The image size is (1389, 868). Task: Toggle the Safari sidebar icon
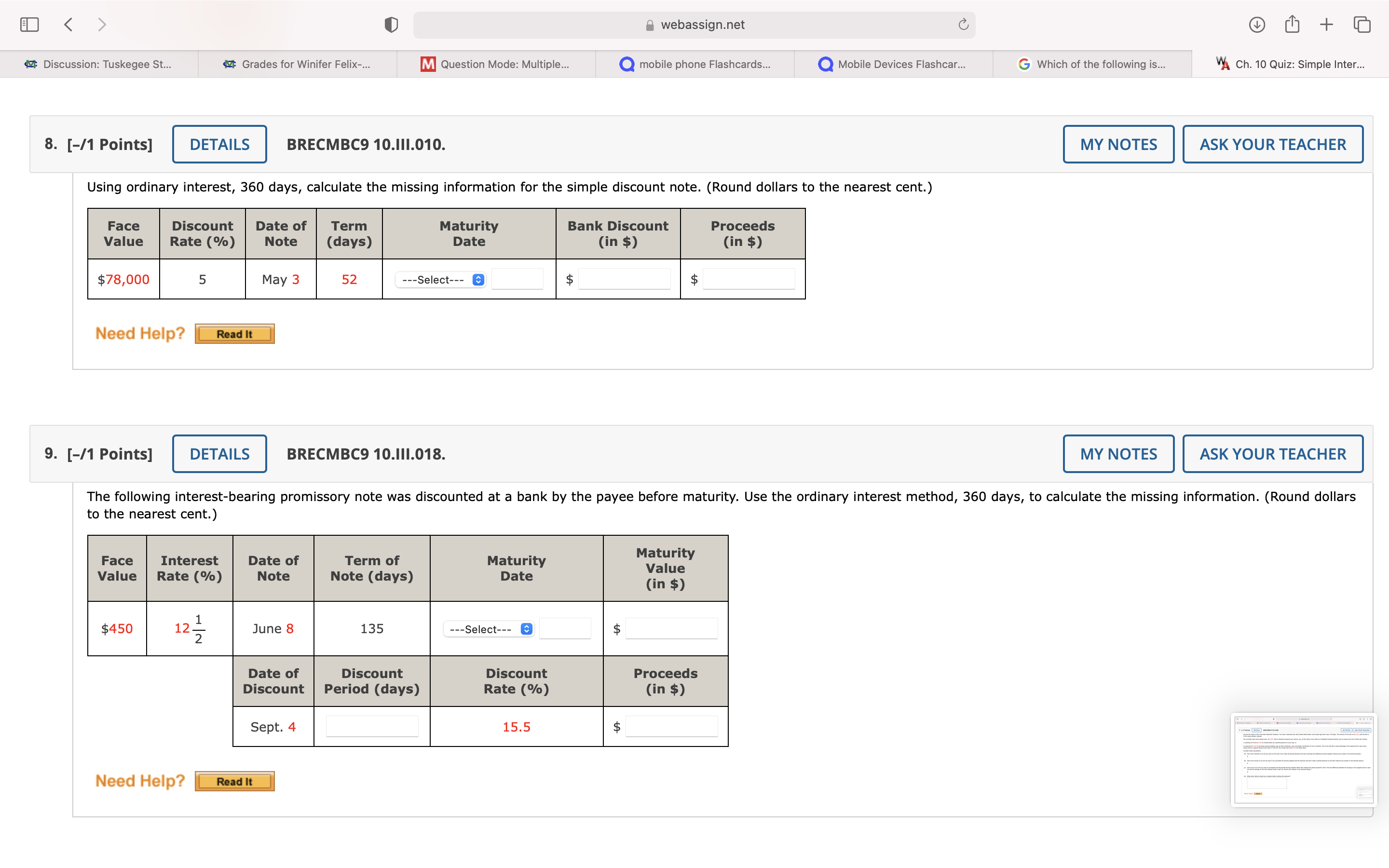tap(29, 25)
